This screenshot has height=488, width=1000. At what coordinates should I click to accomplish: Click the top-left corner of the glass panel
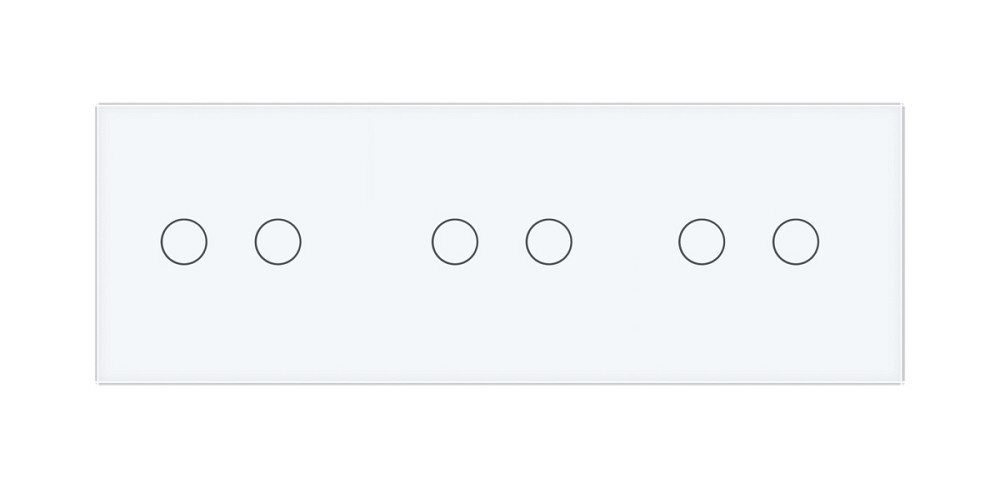[x=99, y=105]
